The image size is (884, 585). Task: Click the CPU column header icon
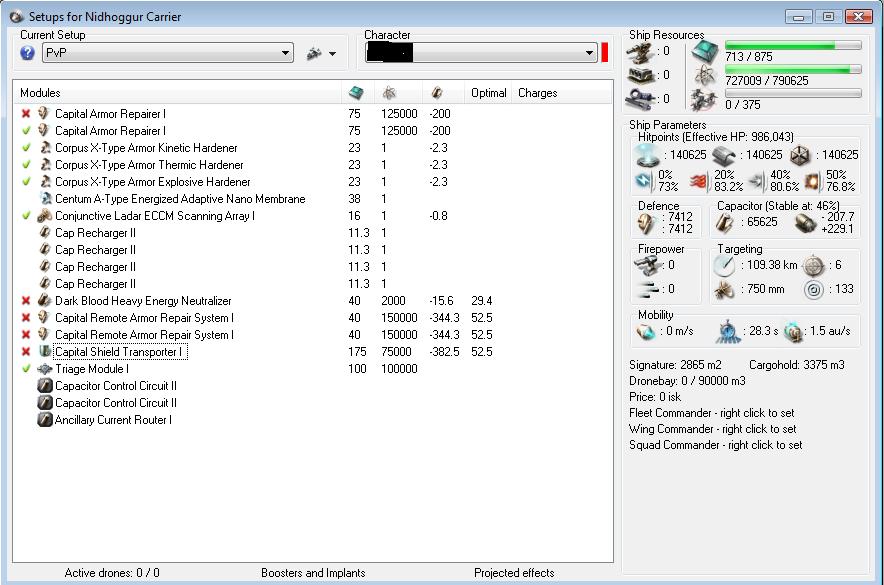coord(356,93)
